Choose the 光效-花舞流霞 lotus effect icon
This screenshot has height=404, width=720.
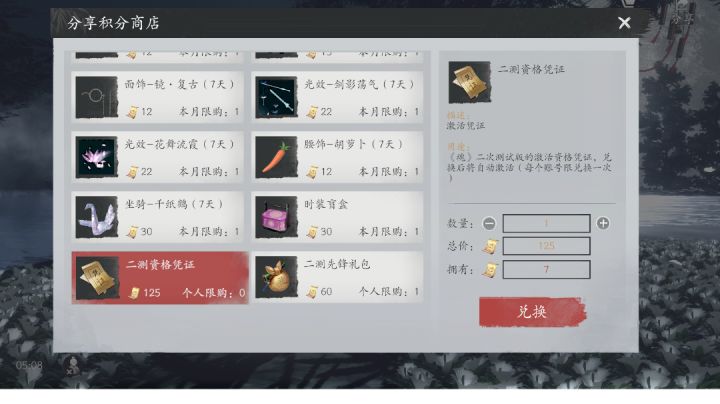coord(96,157)
